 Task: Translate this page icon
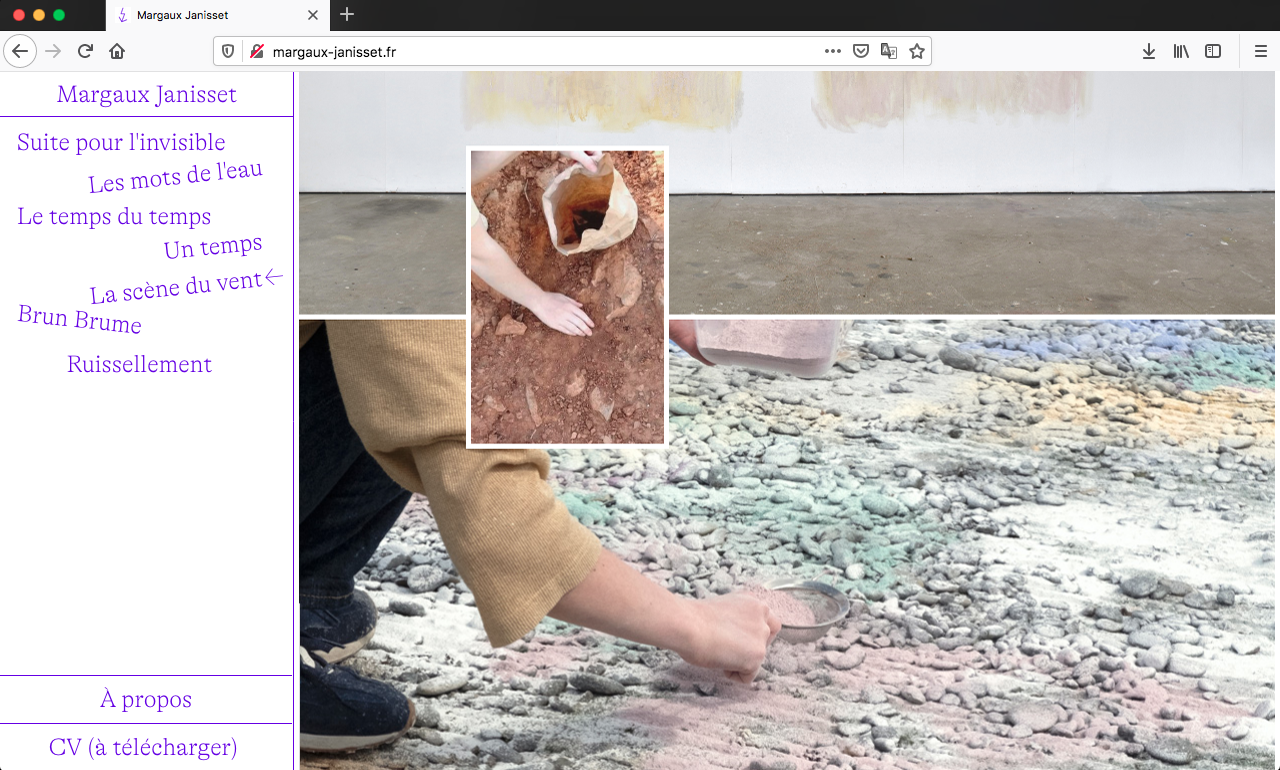point(888,51)
